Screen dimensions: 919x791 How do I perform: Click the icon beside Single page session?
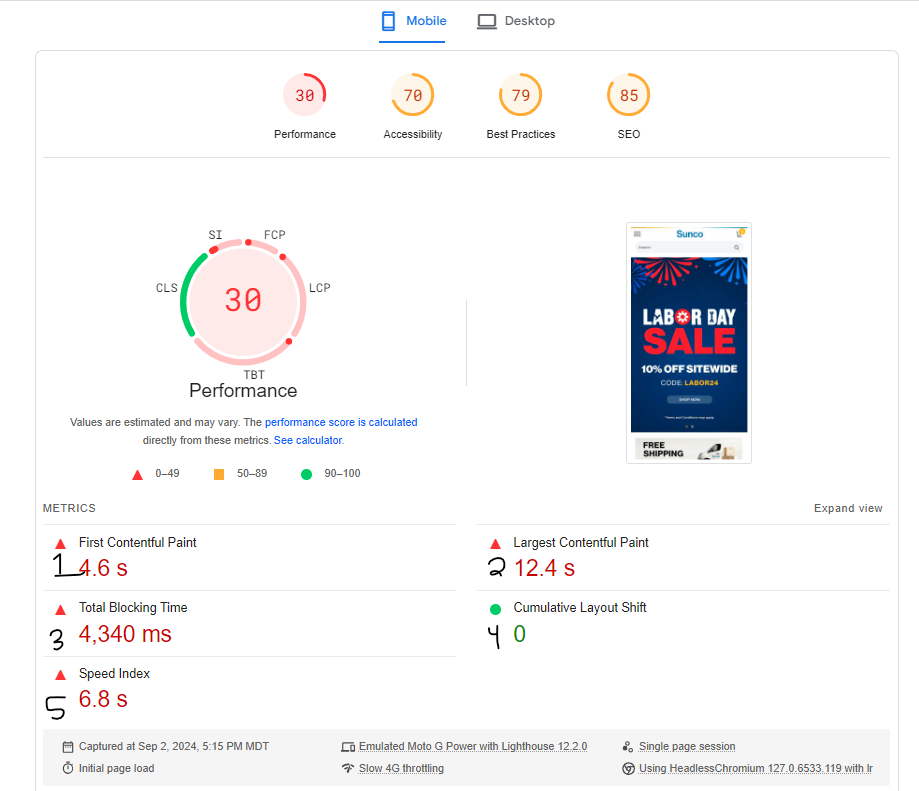[628, 746]
